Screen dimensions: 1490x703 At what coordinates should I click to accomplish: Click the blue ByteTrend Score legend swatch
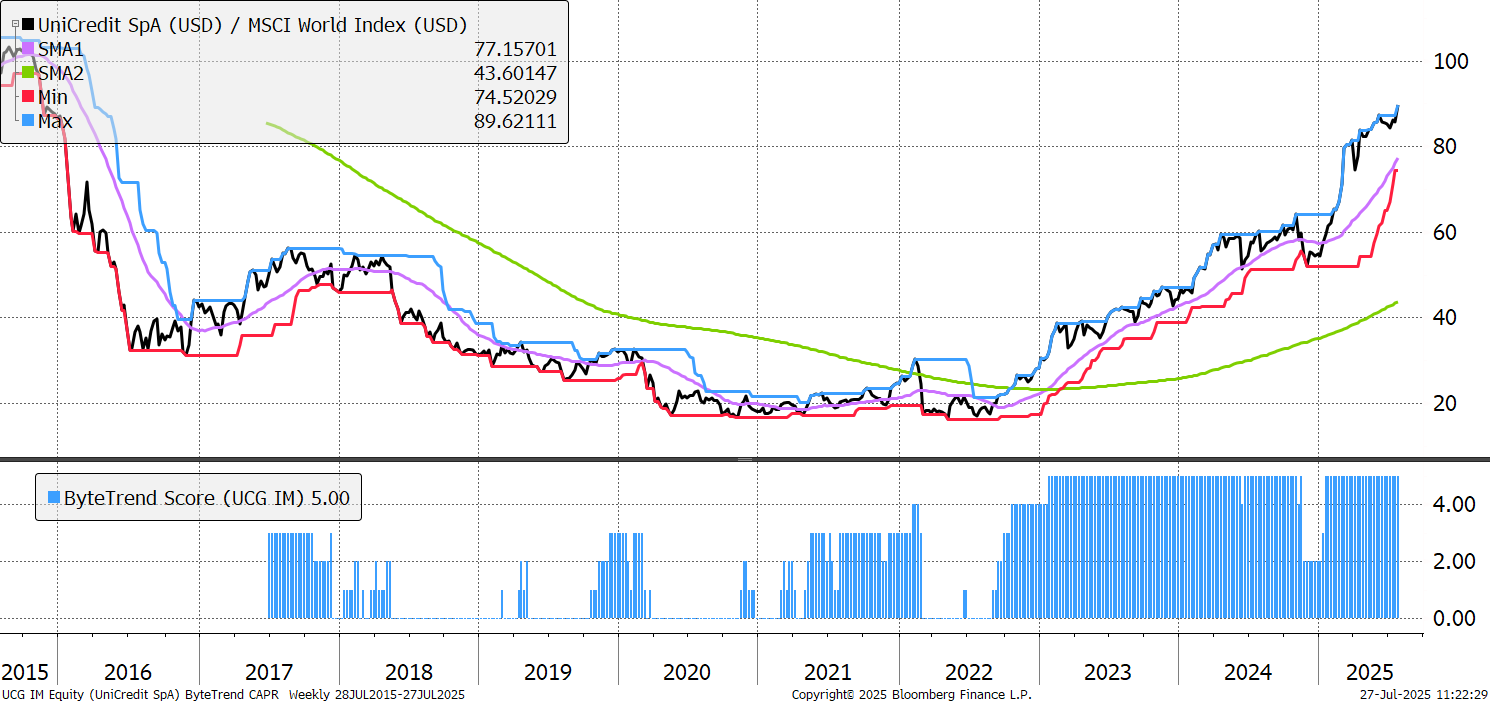pyautogui.click(x=53, y=497)
